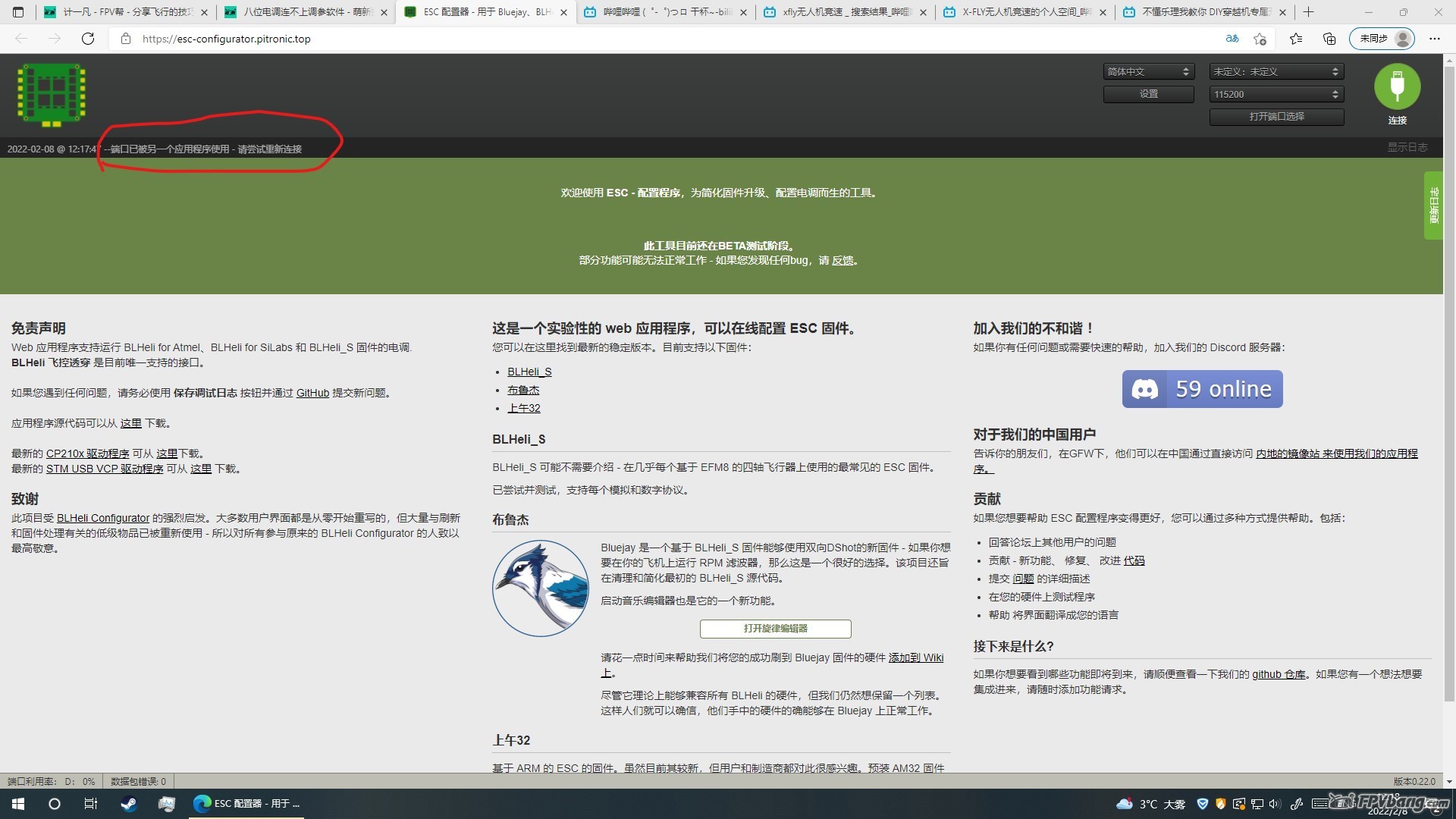The width and height of the screenshot is (1456, 819).
Task: Click the 打开旋律编辑器 melody editor button
Action: (775, 629)
